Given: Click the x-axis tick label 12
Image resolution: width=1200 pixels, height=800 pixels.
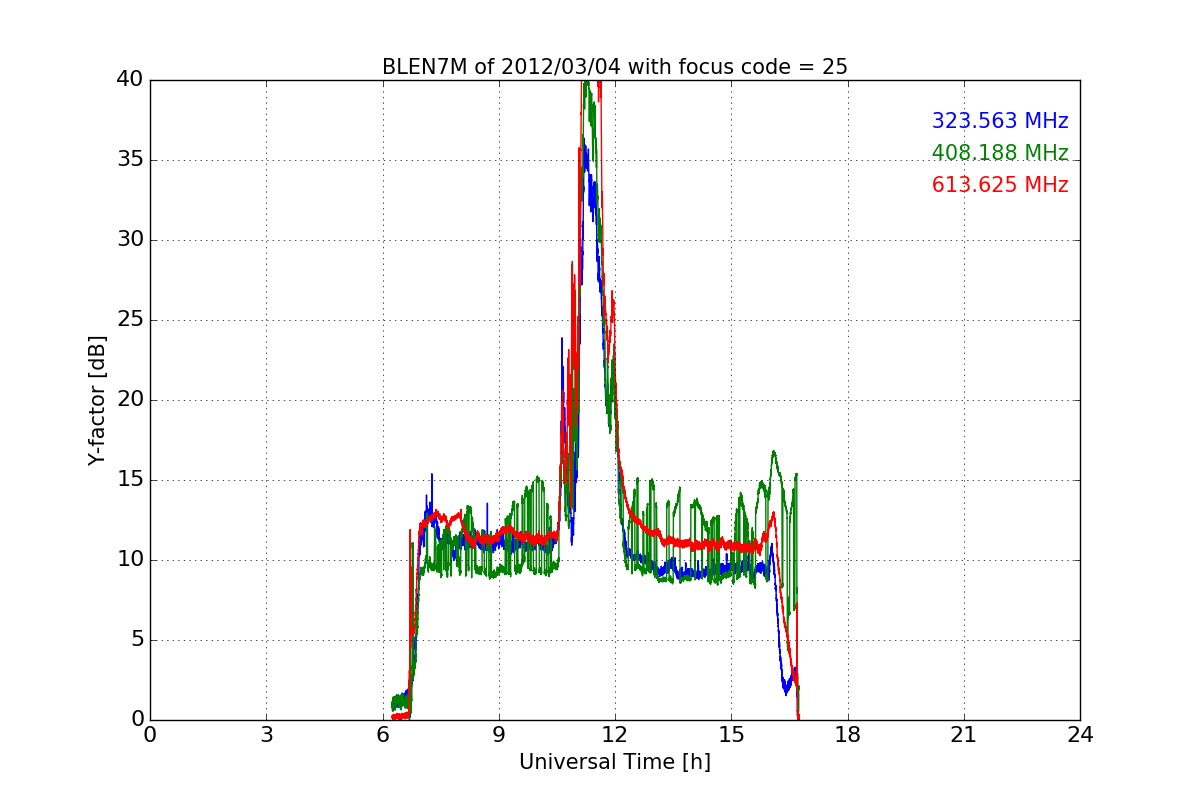Looking at the screenshot, I should pos(615,734).
